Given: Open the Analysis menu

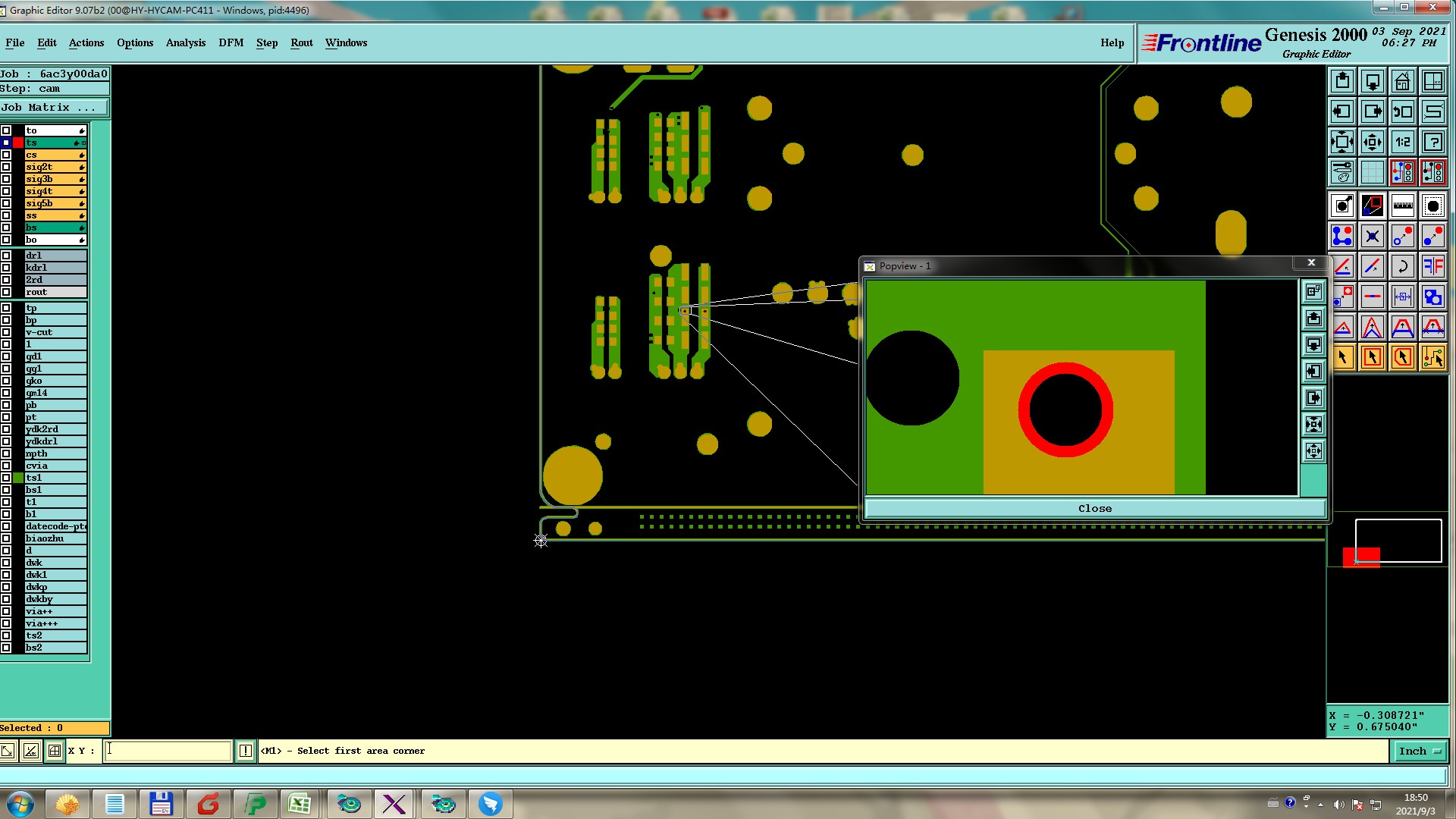Looking at the screenshot, I should tap(185, 43).
